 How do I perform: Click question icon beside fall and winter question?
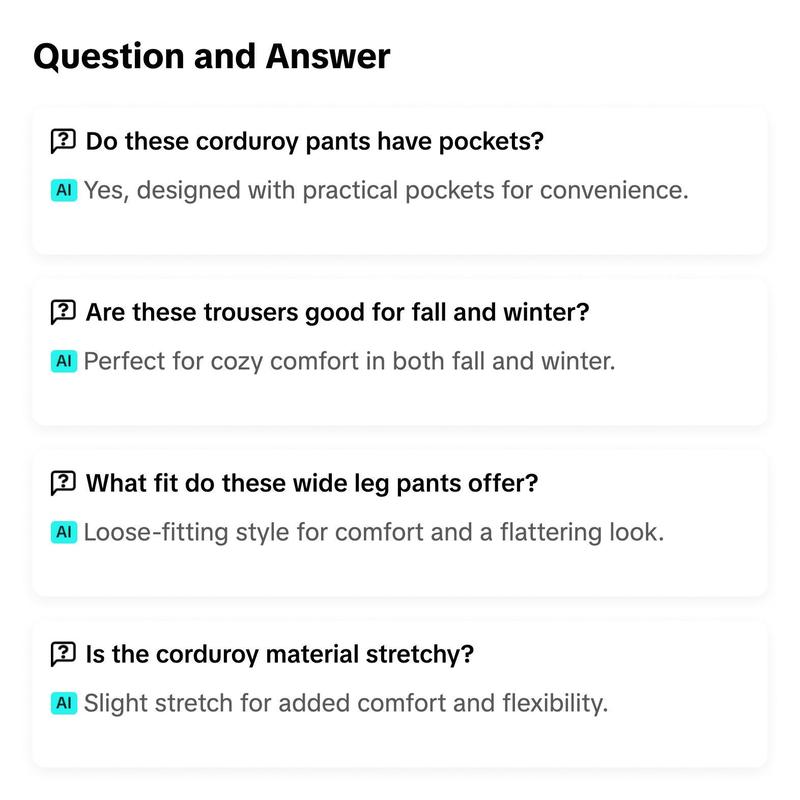coord(63,312)
